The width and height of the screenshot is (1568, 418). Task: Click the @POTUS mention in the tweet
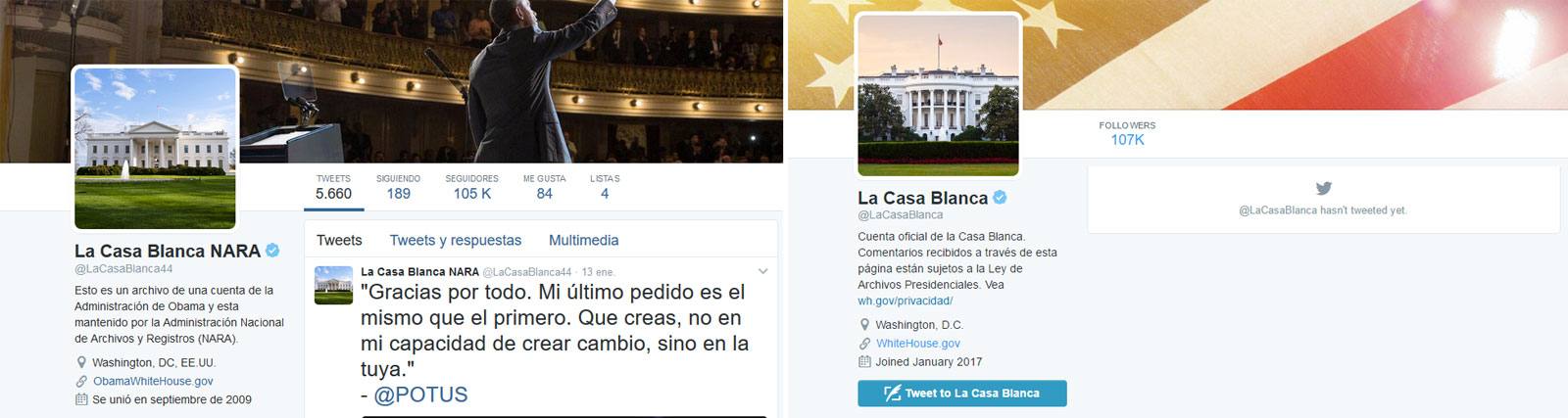pos(420,395)
